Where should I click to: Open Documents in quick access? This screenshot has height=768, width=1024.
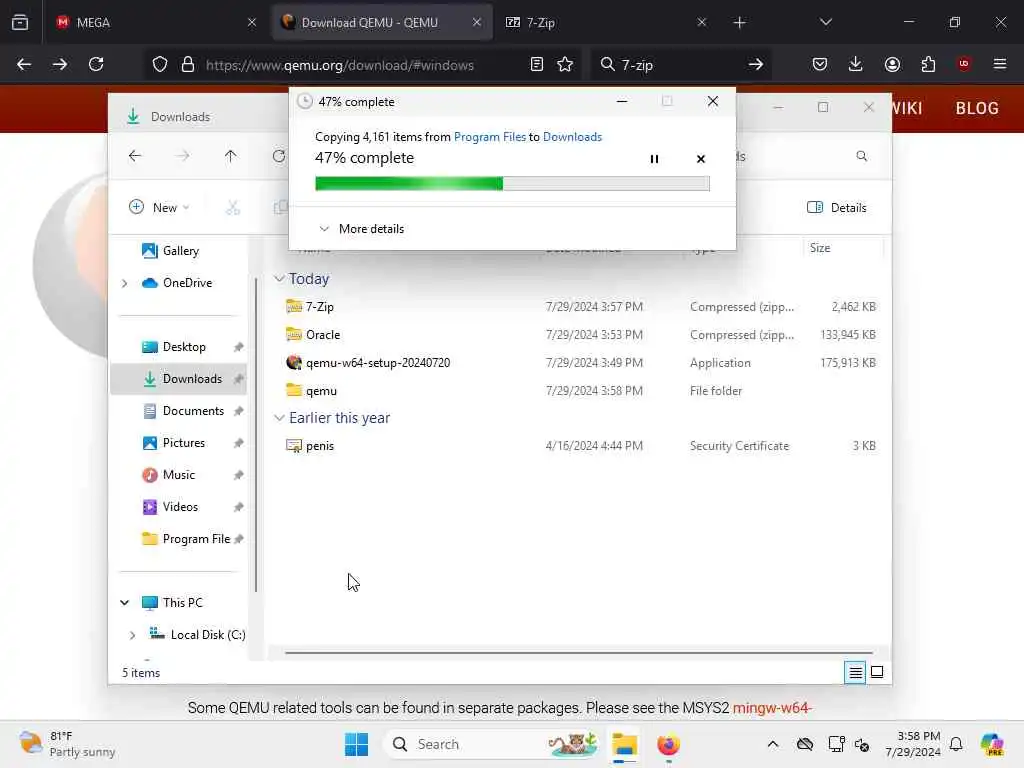click(x=193, y=411)
